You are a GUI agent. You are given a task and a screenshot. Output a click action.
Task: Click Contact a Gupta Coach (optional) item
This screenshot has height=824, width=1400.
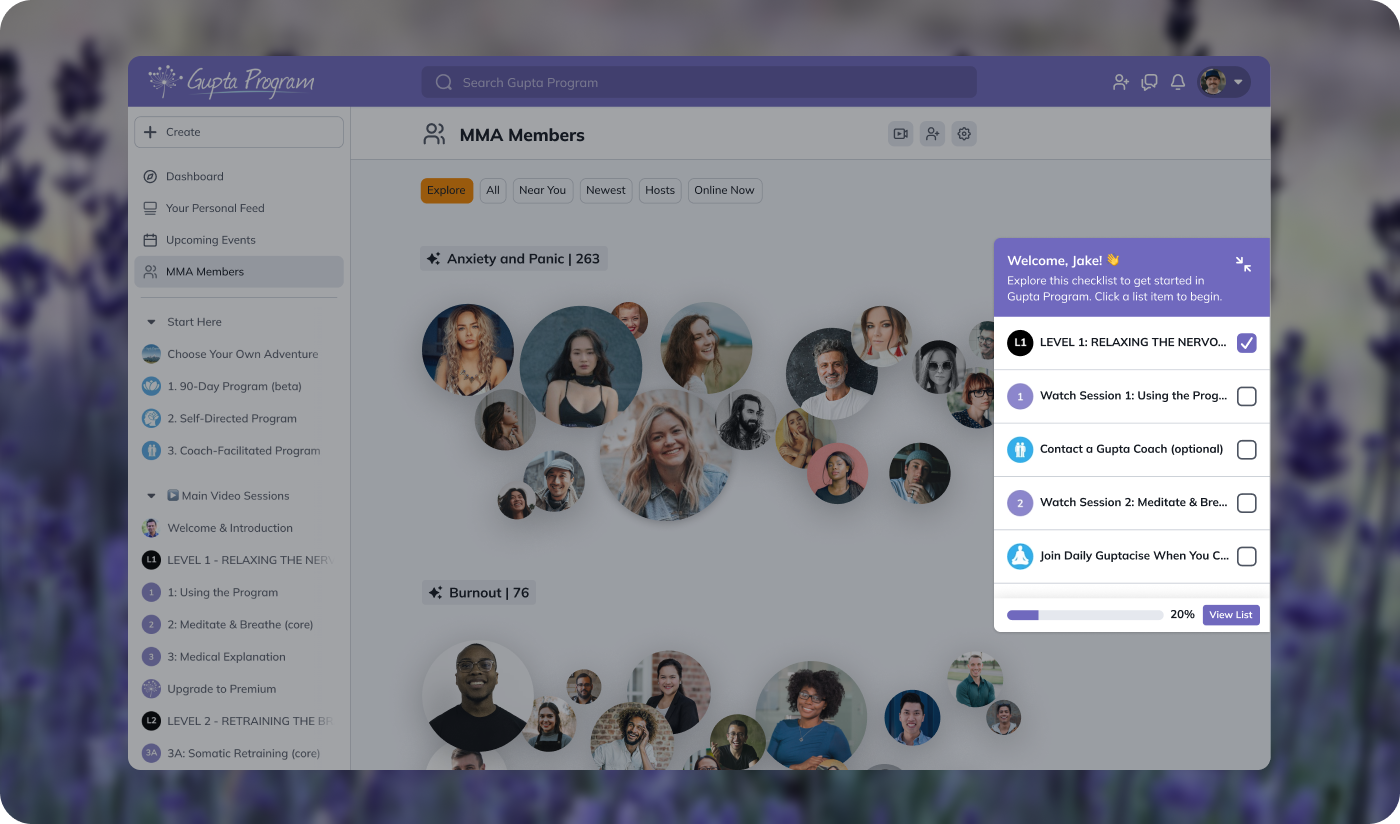click(x=1131, y=449)
